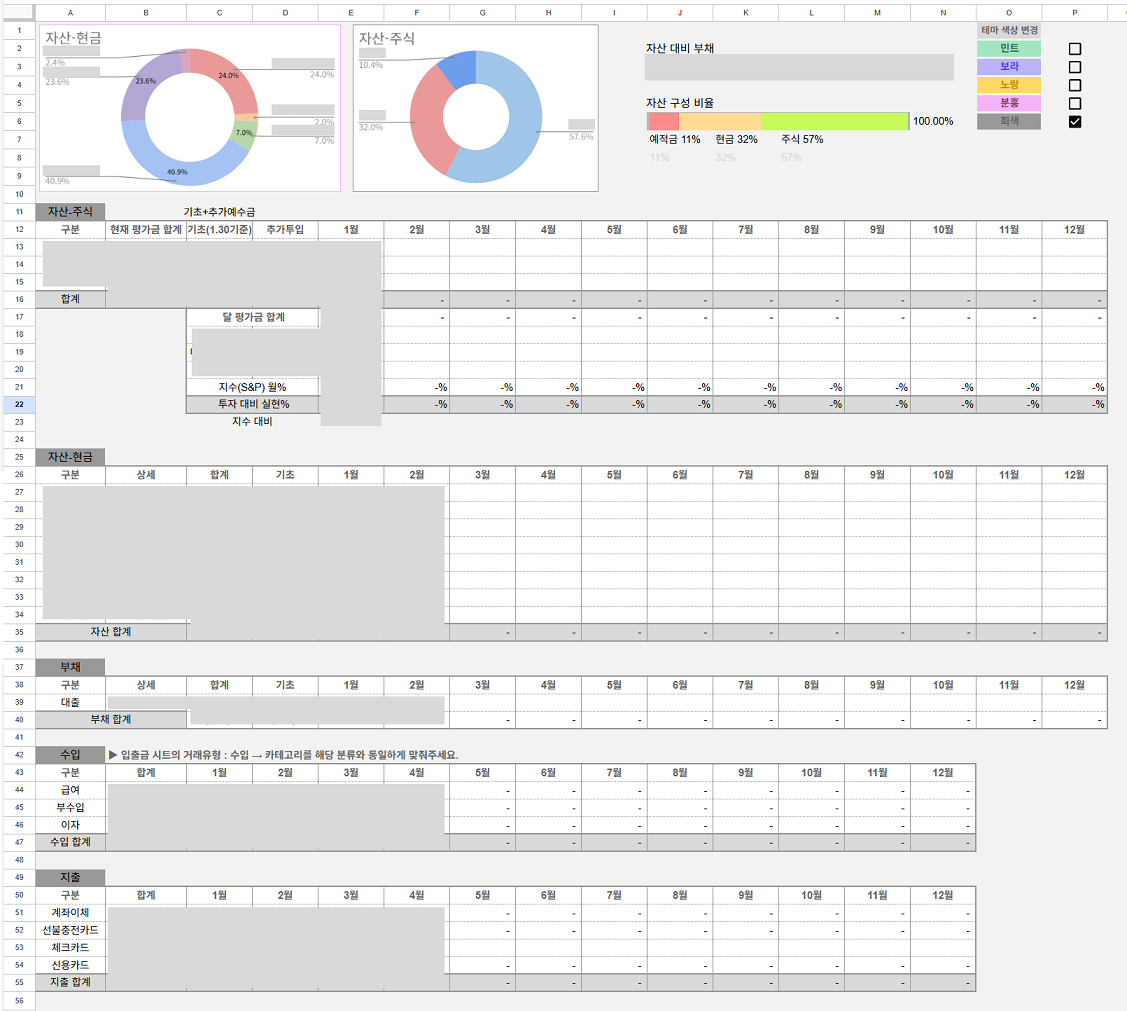The width and height of the screenshot is (1127, 1011).
Task: Select the 부채 section label cell
Action: tap(70, 667)
